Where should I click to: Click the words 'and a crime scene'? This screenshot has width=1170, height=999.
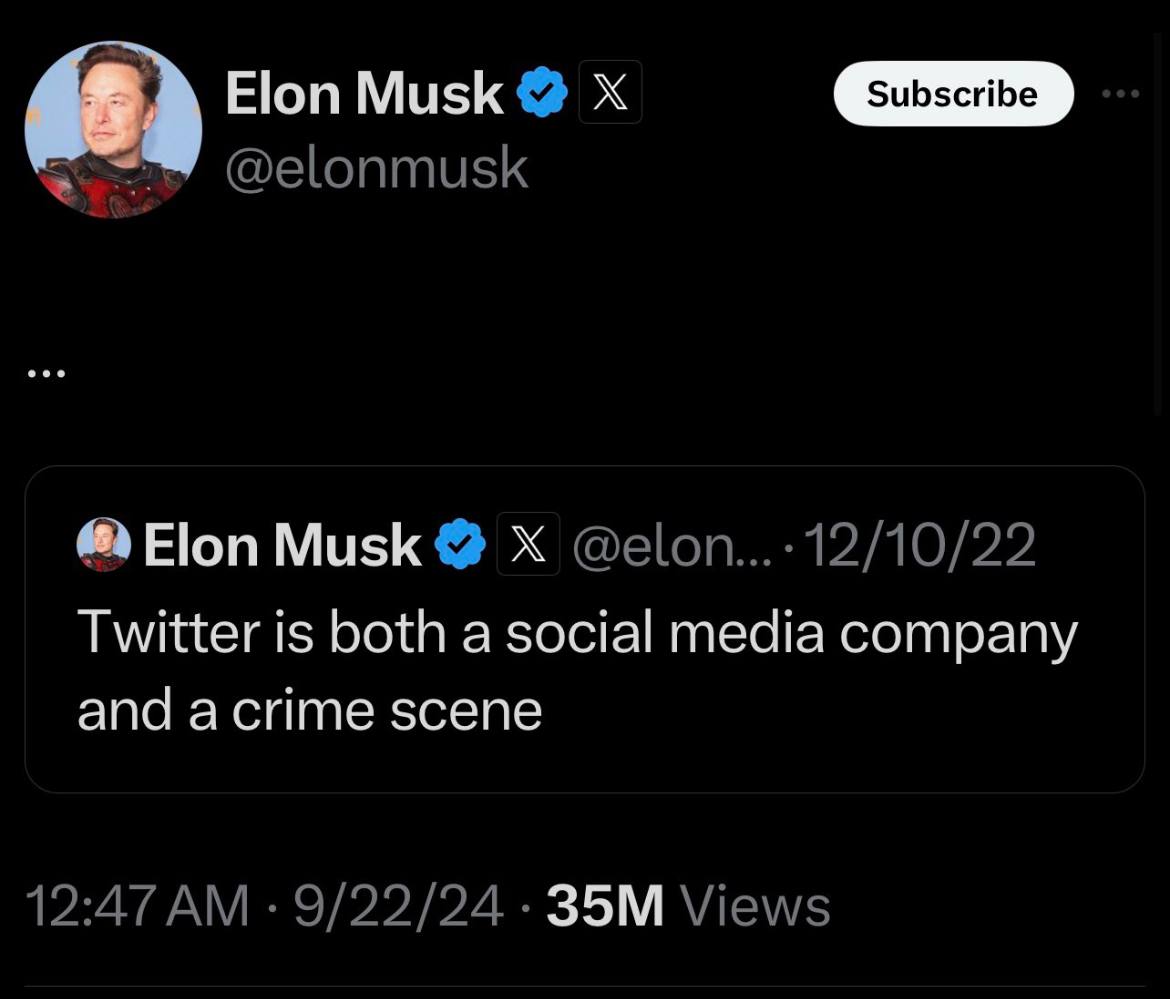point(309,710)
